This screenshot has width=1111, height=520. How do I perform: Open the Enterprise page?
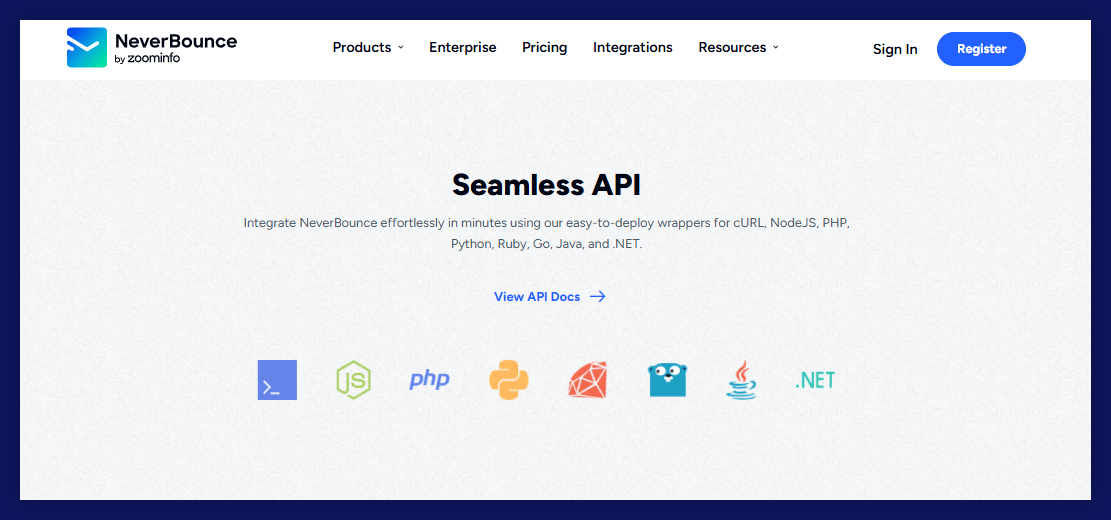point(463,47)
